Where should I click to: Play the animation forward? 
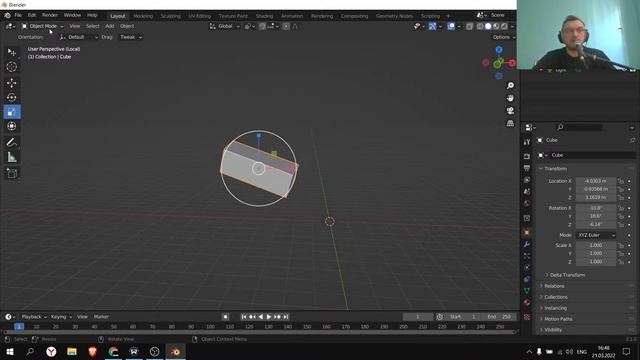[269, 317]
